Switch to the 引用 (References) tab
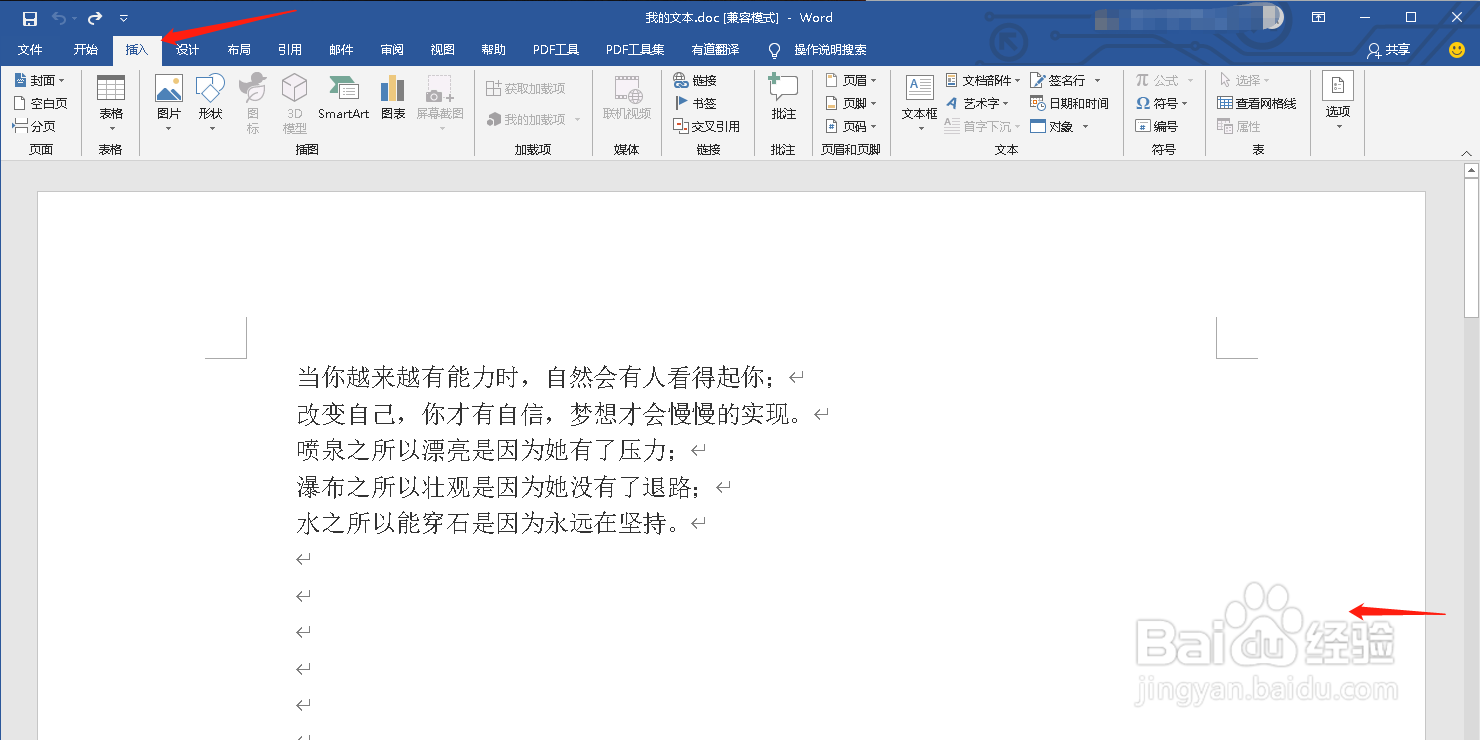The width and height of the screenshot is (1480, 740). point(290,50)
